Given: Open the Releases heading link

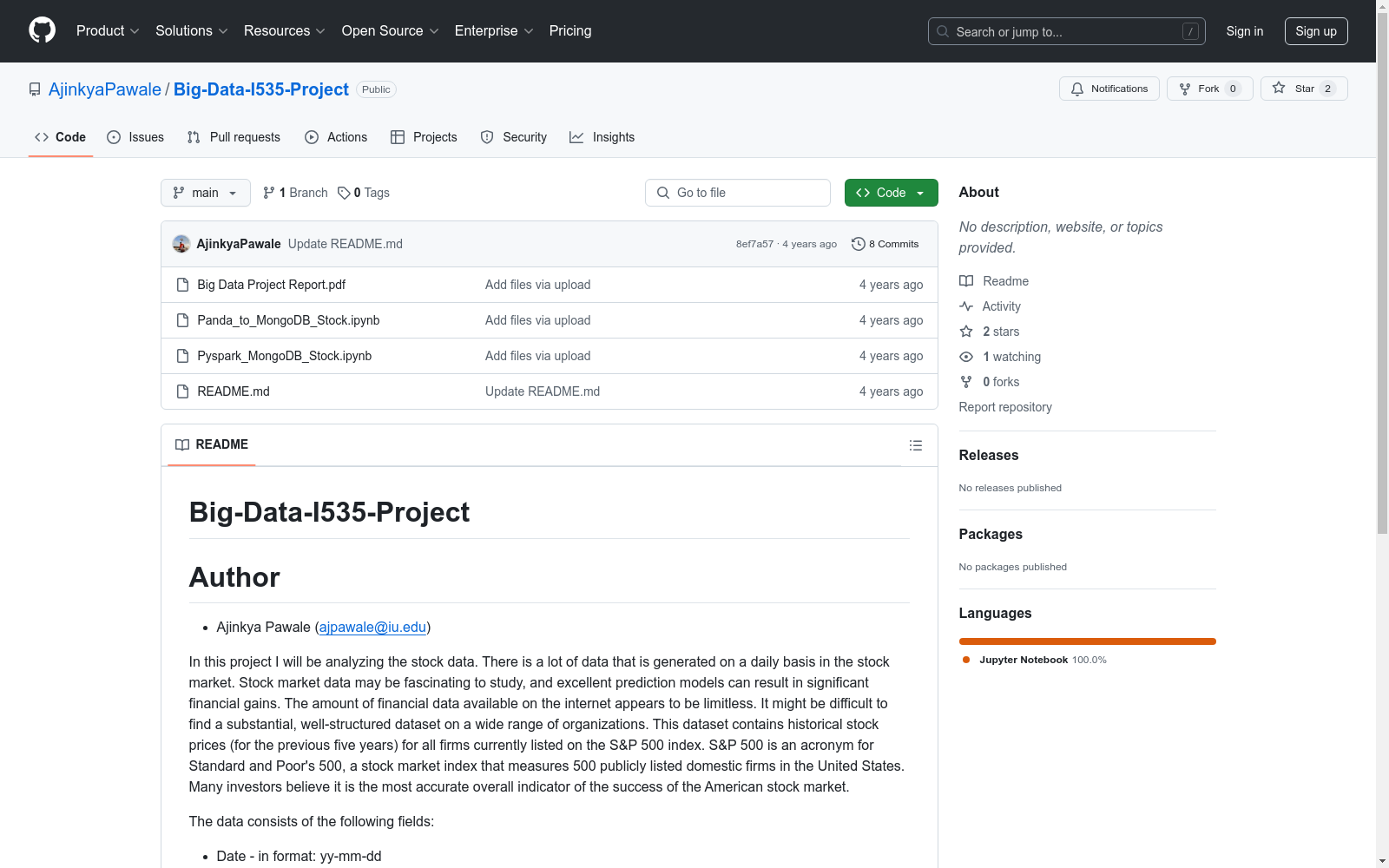Looking at the screenshot, I should 989,455.
